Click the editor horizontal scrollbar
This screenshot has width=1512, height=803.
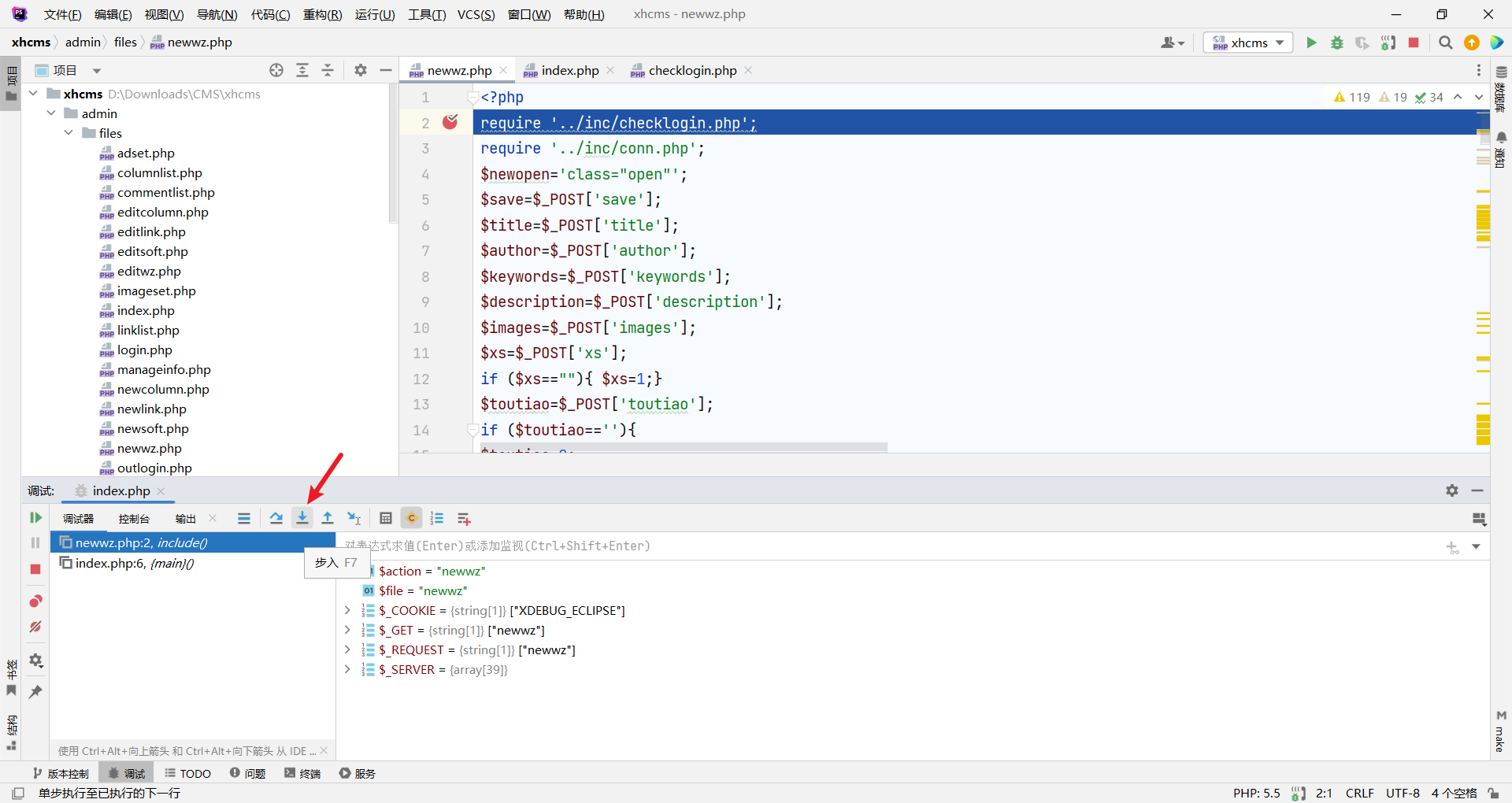pyautogui.click(x=684, y=447)
